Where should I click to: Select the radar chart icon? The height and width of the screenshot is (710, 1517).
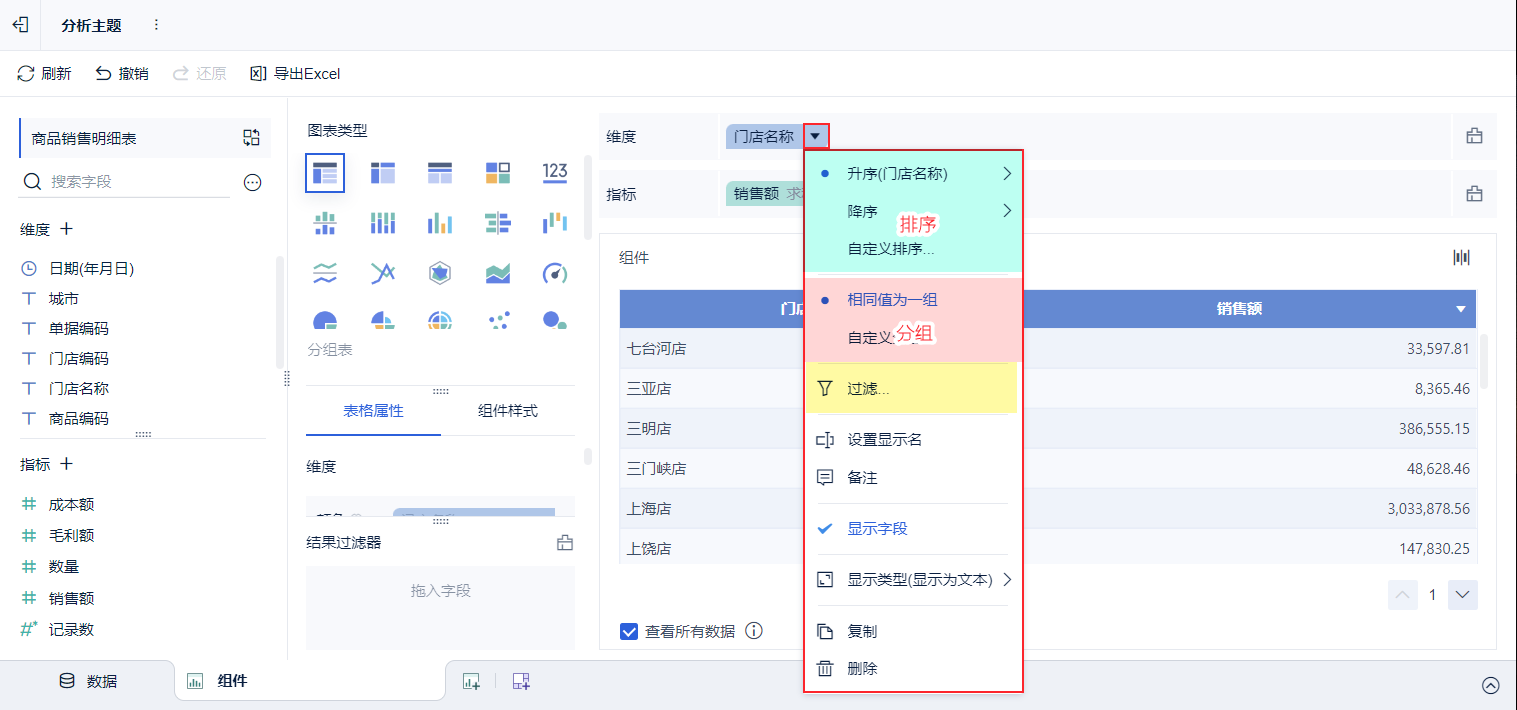point(440,272)
